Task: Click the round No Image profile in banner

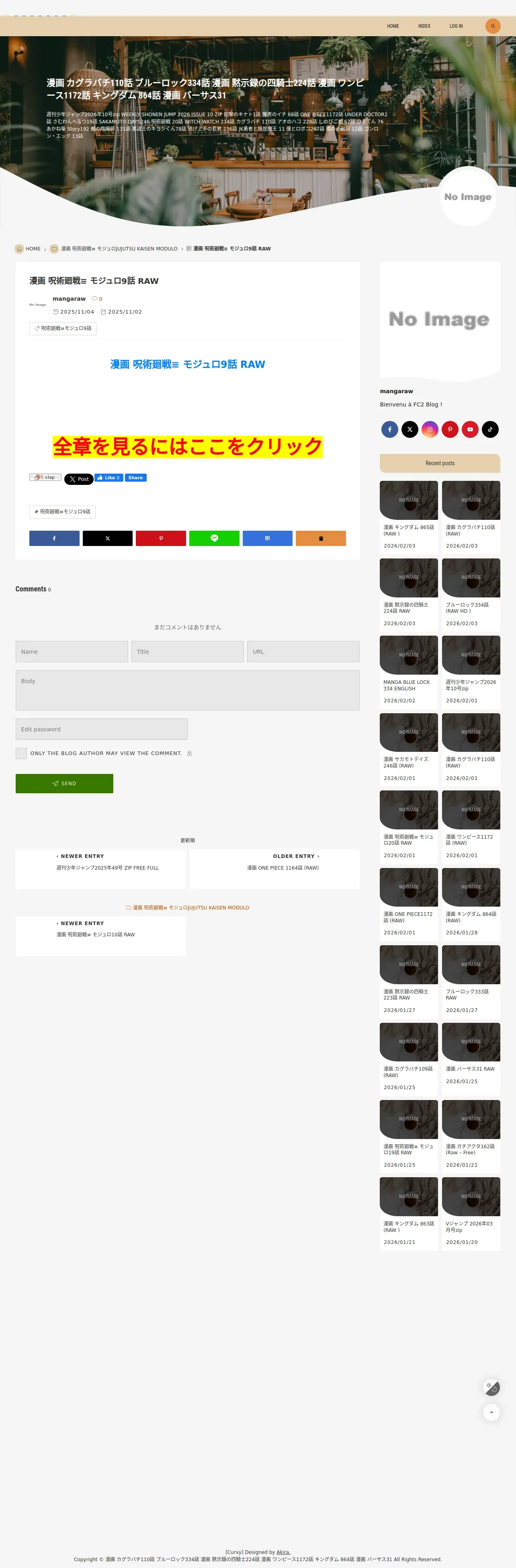Action: 468,197
